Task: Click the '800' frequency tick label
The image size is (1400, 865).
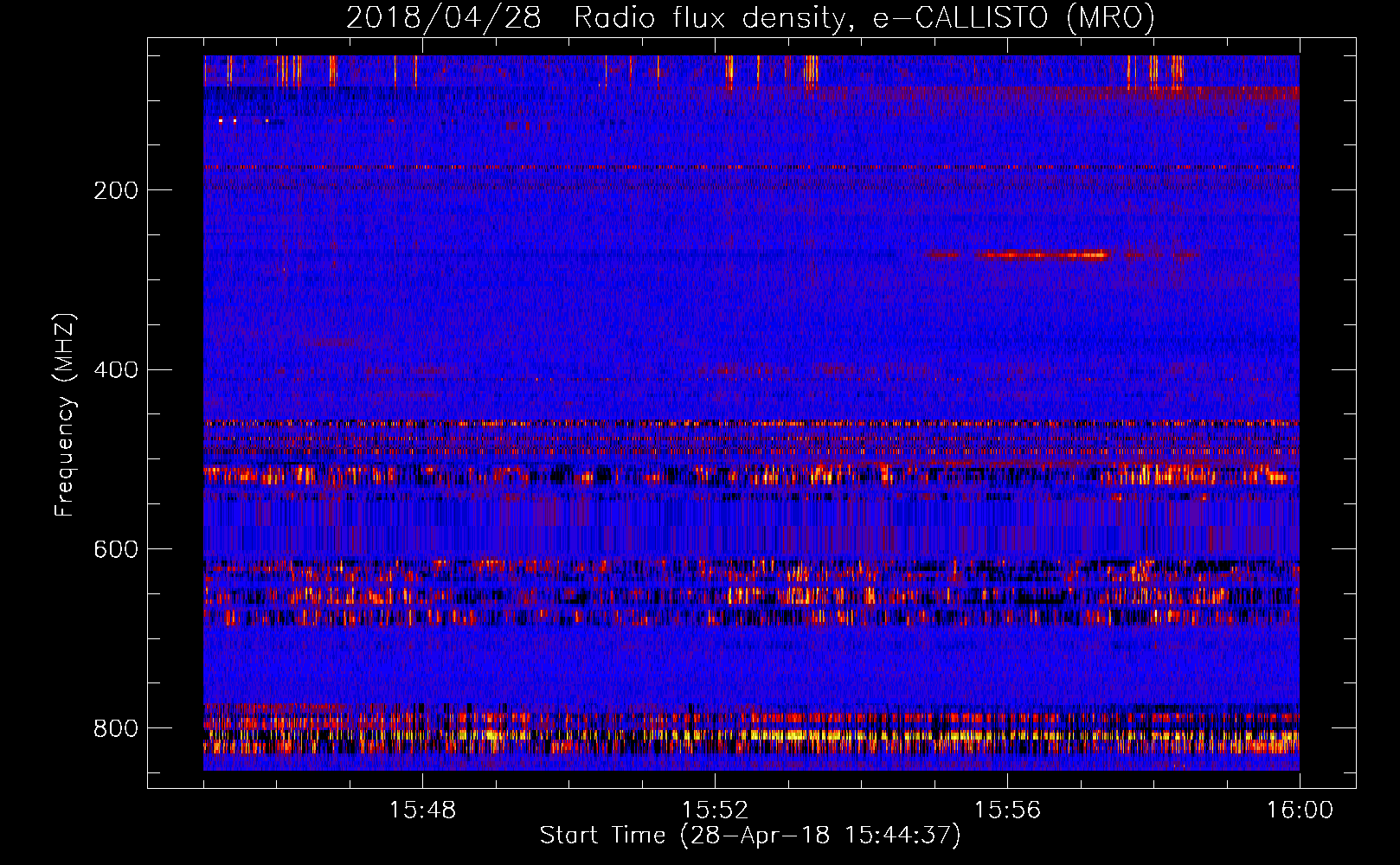Action: pyautogui.click(x=116, y=728)
